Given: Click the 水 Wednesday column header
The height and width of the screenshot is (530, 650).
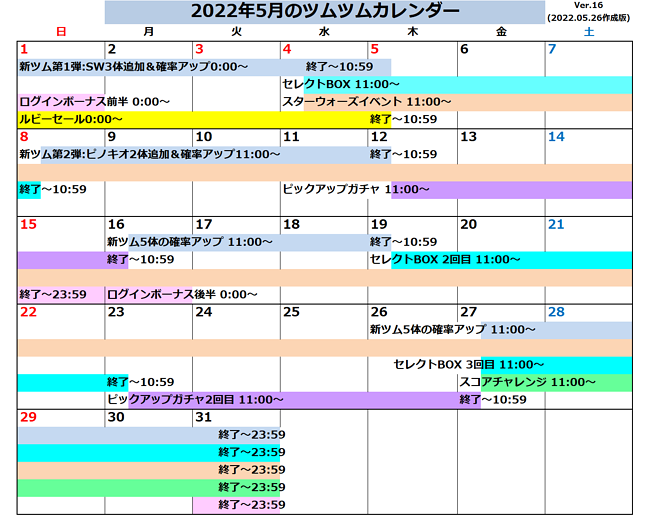Looking at the screenshot, I should tap(324, 32).
